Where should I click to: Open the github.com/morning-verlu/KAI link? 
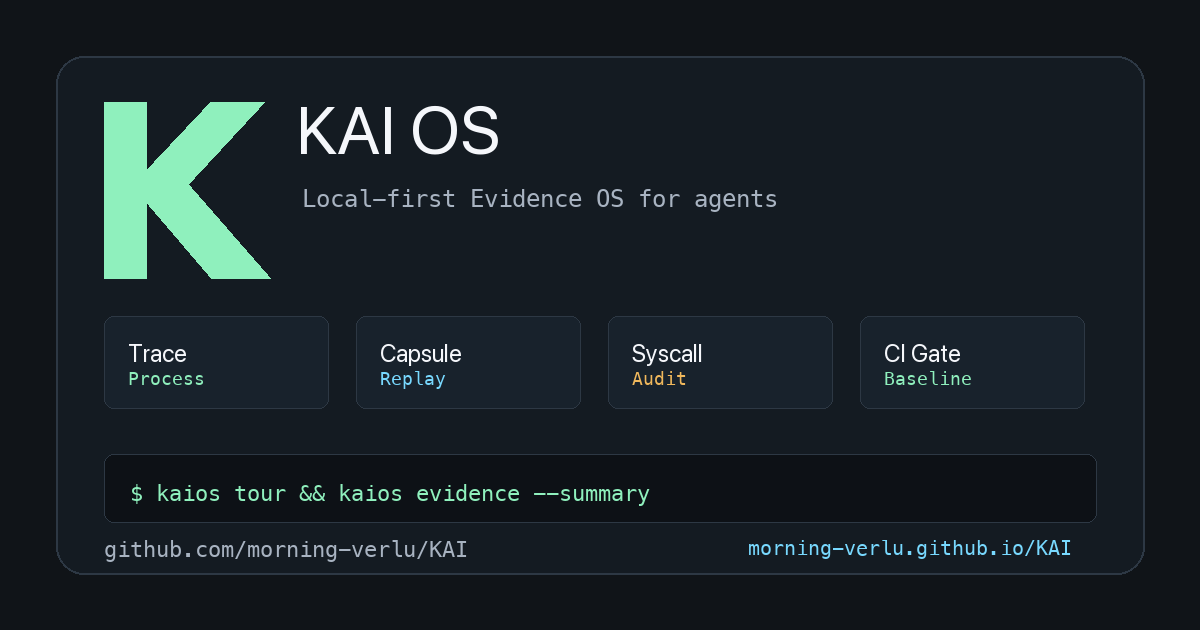[286, 549]
